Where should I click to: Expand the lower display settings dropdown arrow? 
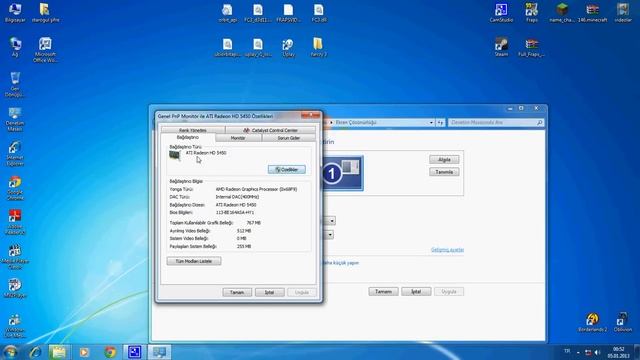pyautogui.click(x=330, y=235)
